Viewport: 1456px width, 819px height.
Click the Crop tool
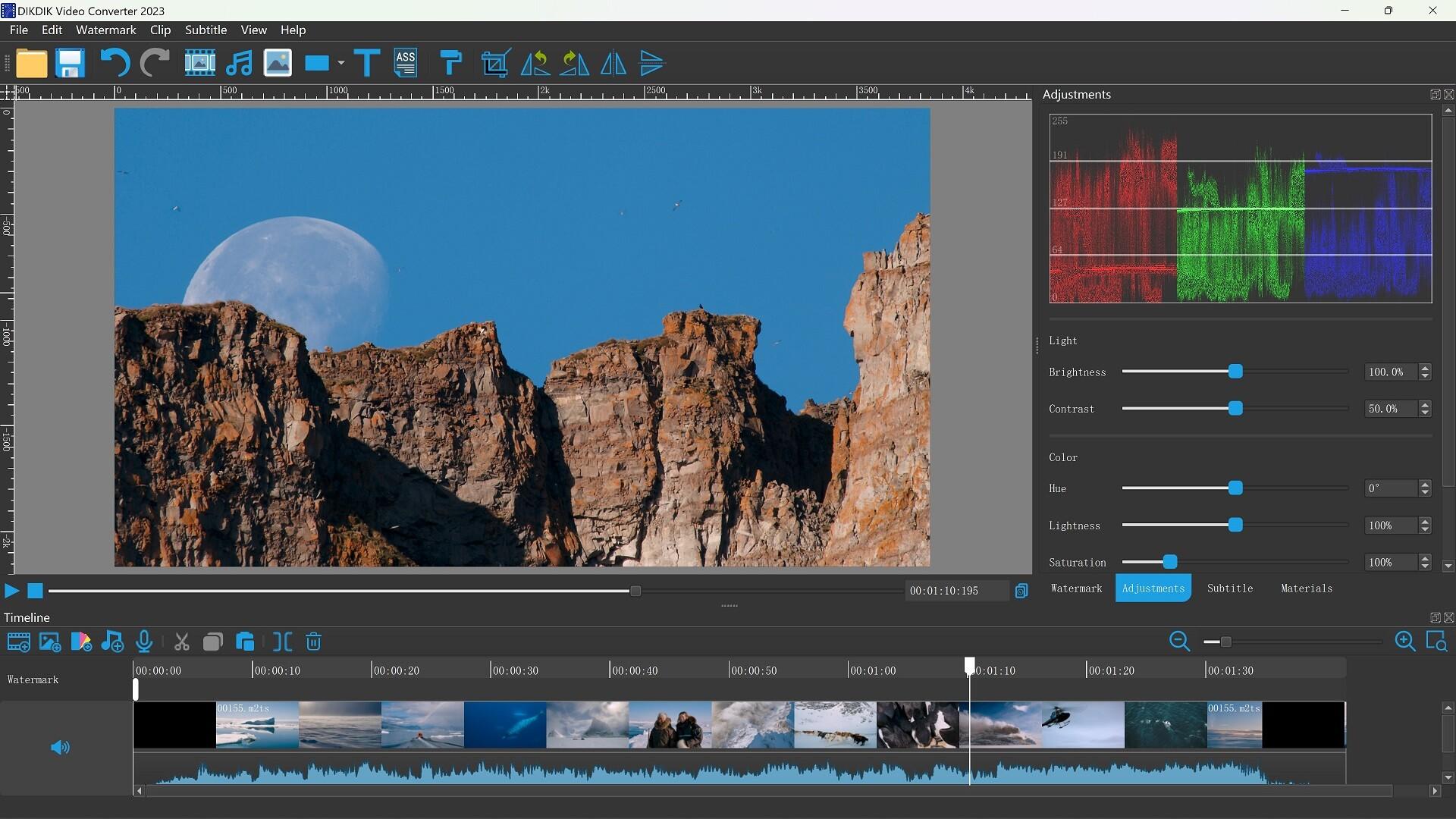[494, 63]
